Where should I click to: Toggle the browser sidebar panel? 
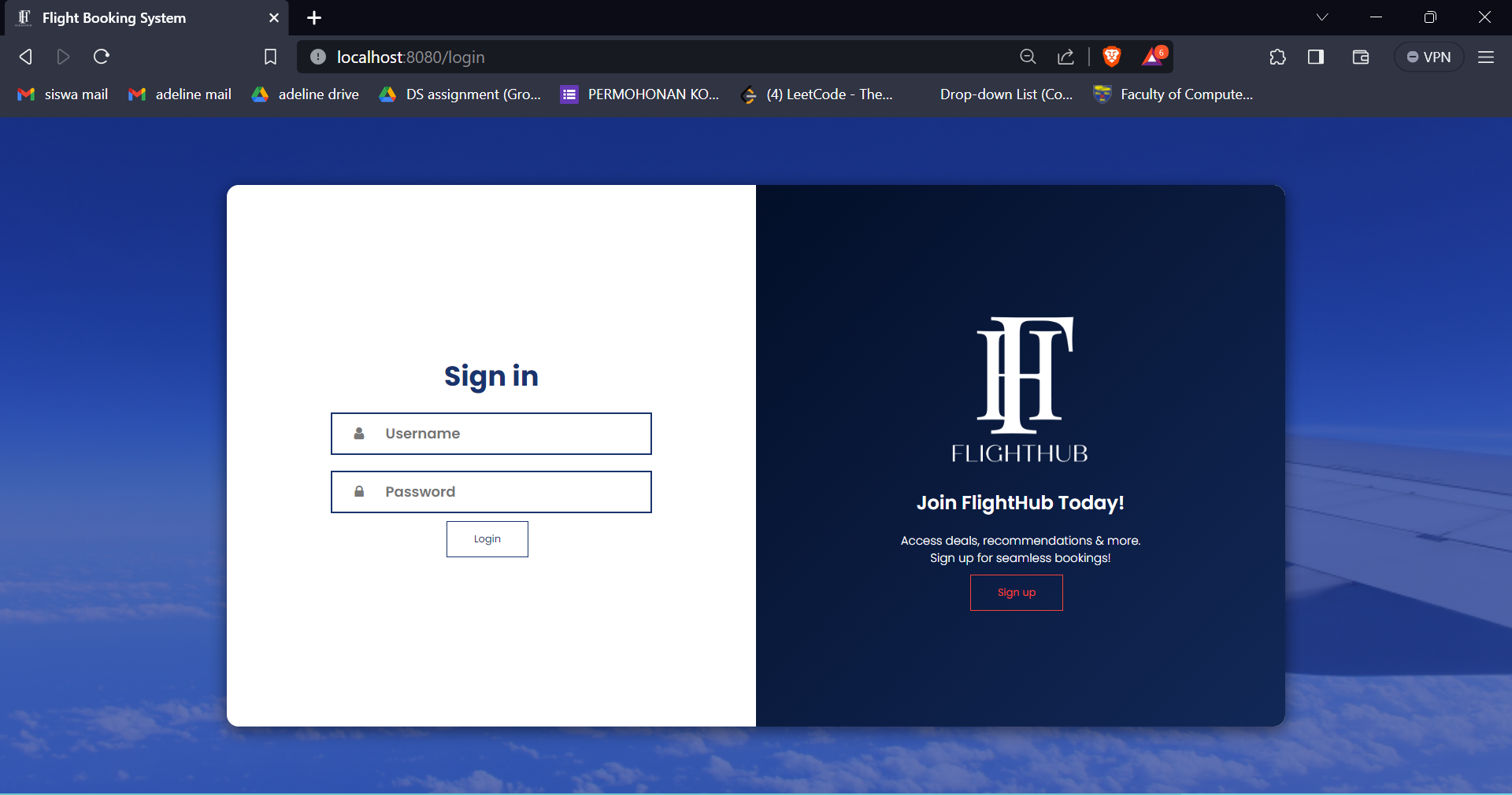click(x=1316, y=57)
